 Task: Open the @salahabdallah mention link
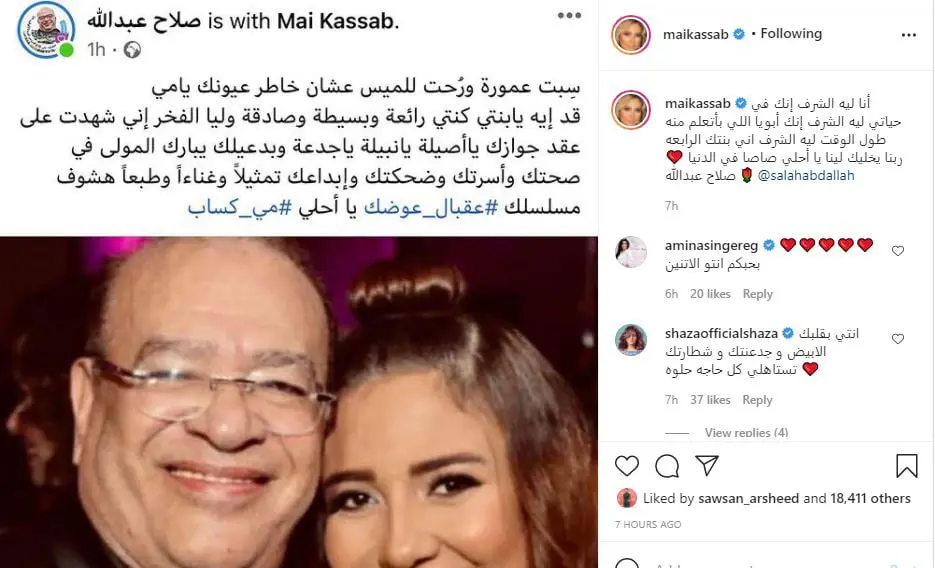806,176
